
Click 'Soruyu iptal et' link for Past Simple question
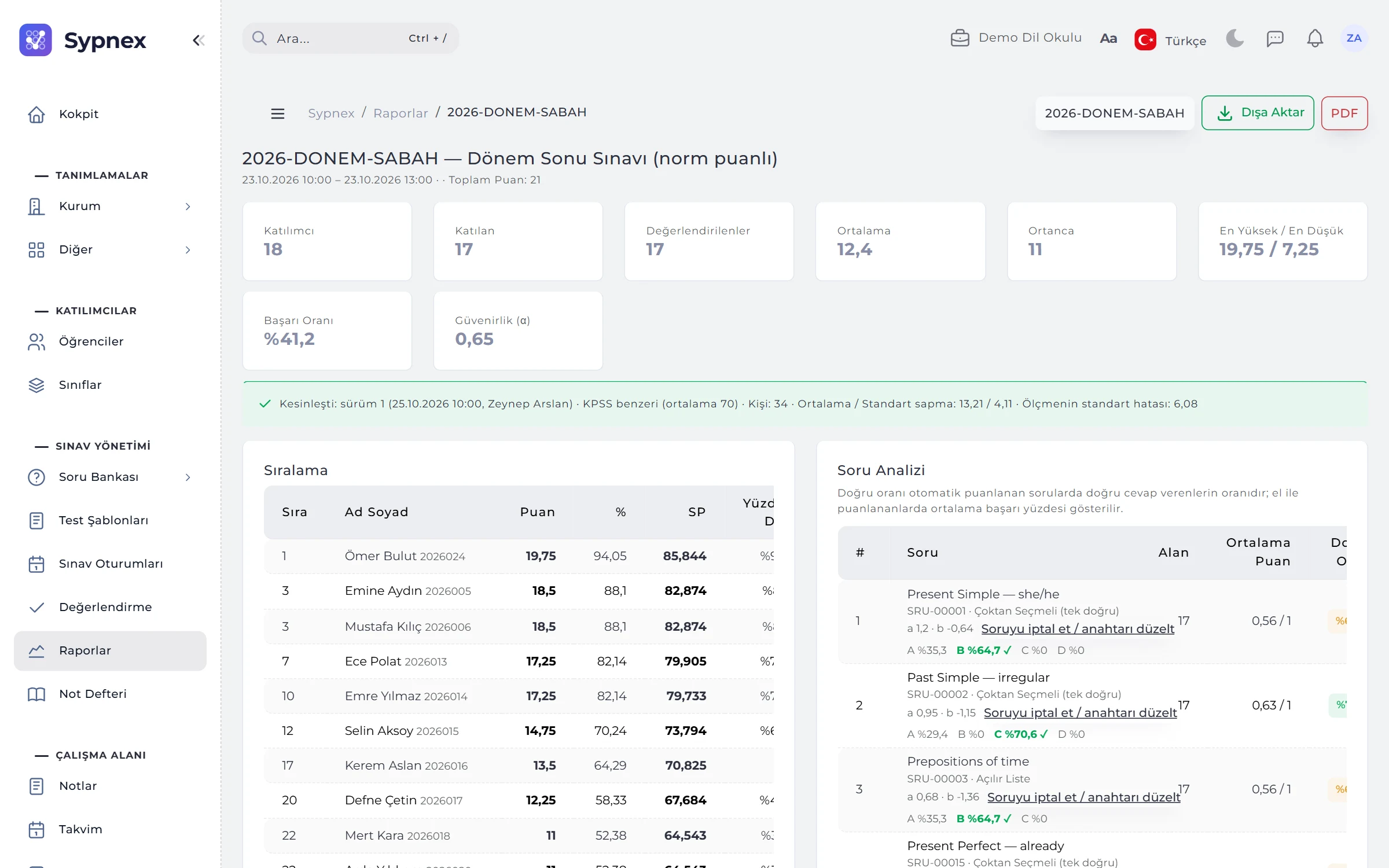point(1080,713)
